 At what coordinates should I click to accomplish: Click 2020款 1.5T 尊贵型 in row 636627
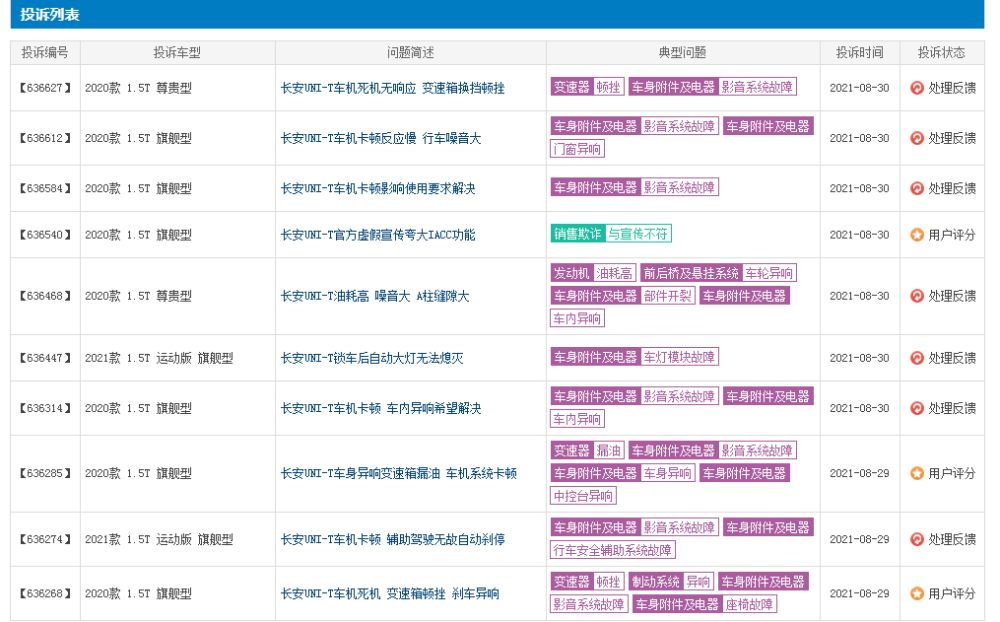tap(138, 88)
